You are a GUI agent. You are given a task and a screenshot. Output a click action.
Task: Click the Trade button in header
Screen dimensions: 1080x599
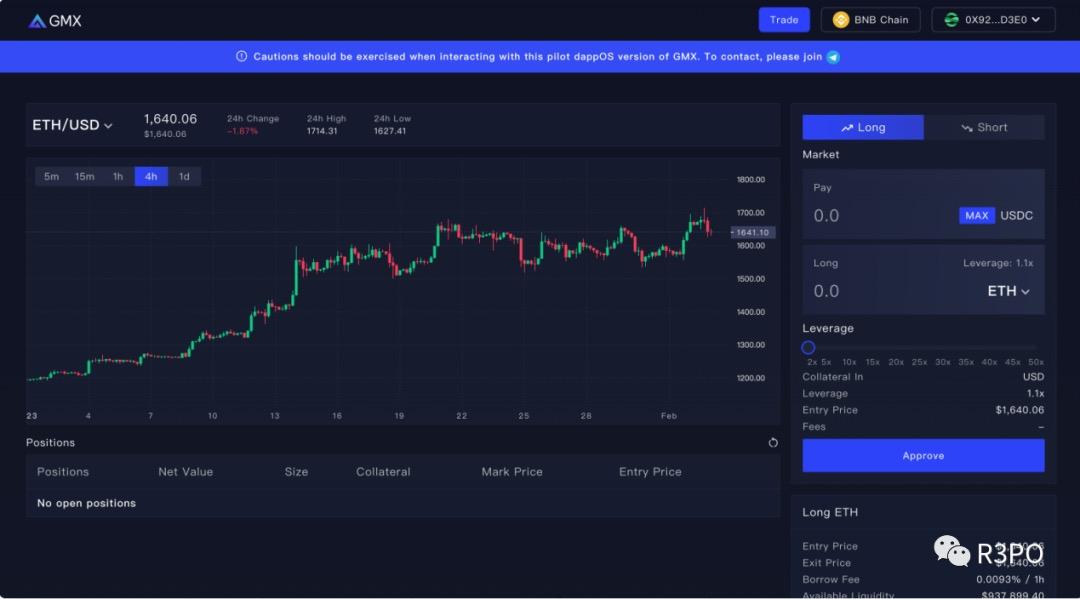[784, 20]
